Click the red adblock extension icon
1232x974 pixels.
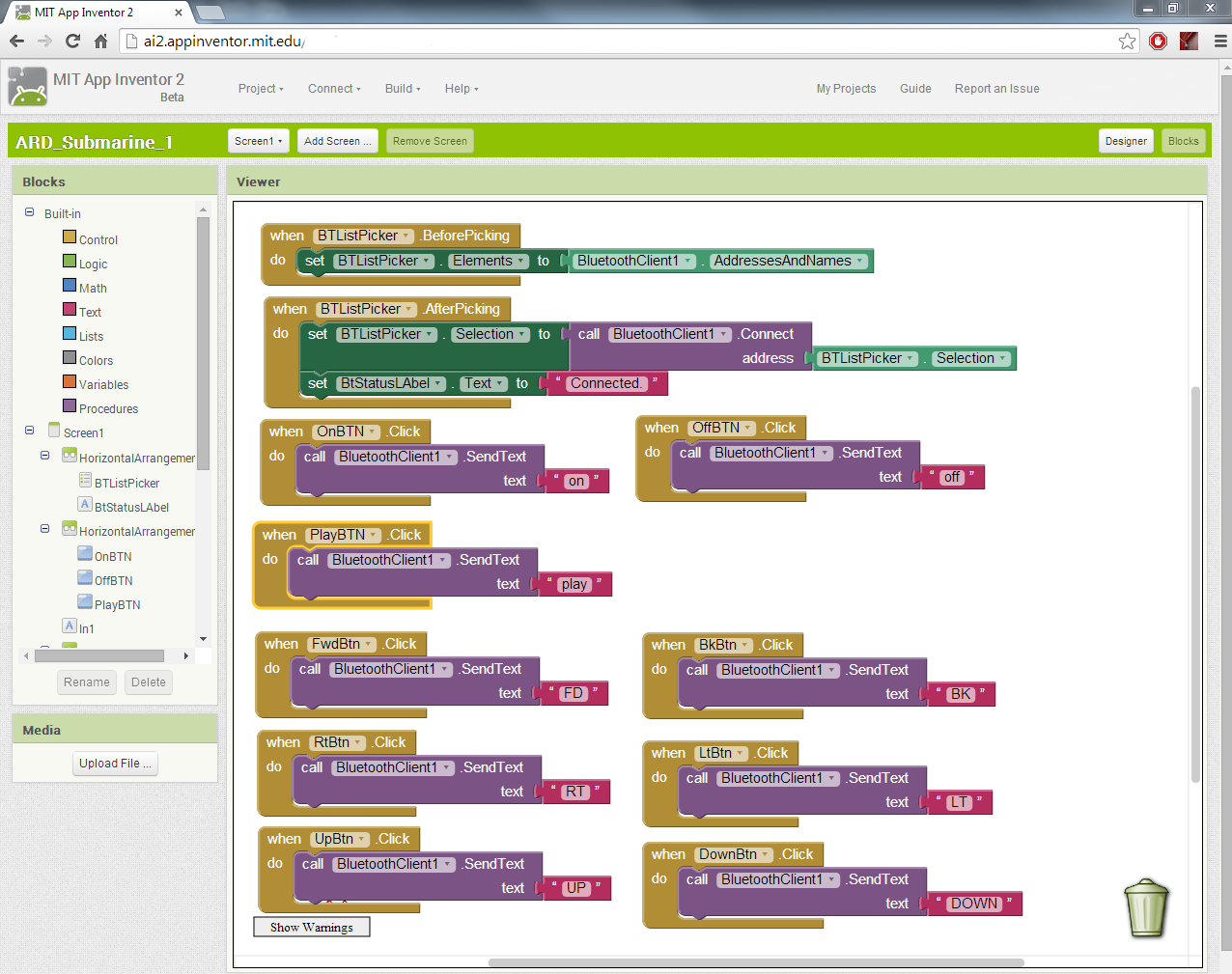(x=1159, y=41)
